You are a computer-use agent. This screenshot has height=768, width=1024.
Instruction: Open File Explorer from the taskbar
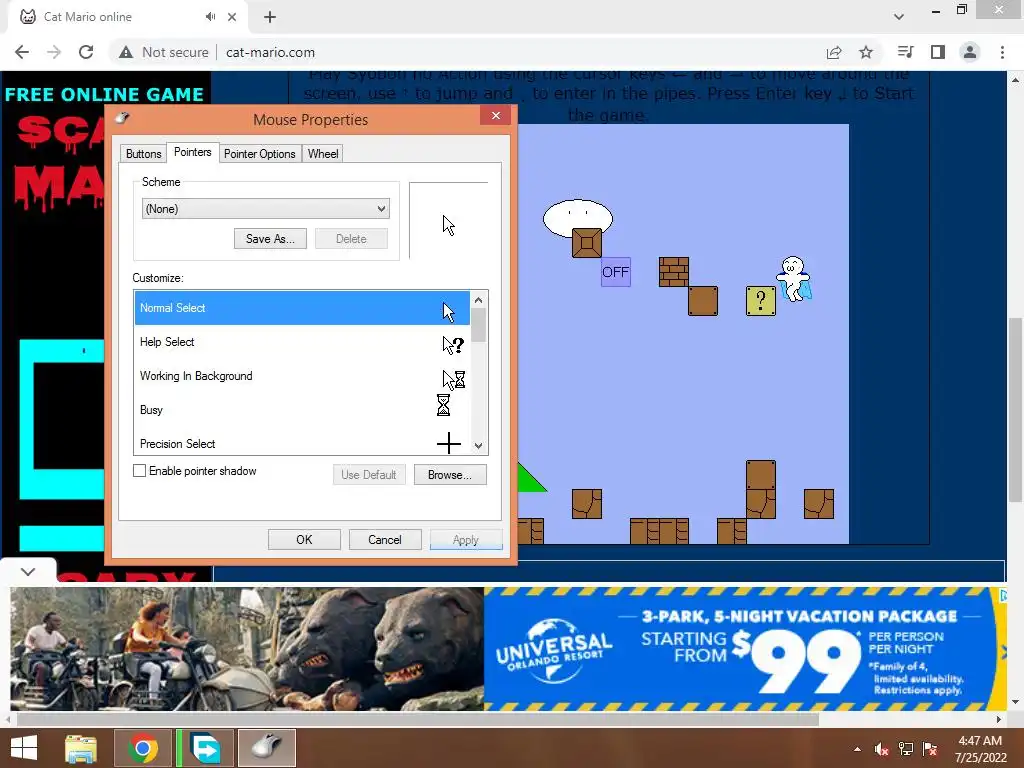pos(81,748)
